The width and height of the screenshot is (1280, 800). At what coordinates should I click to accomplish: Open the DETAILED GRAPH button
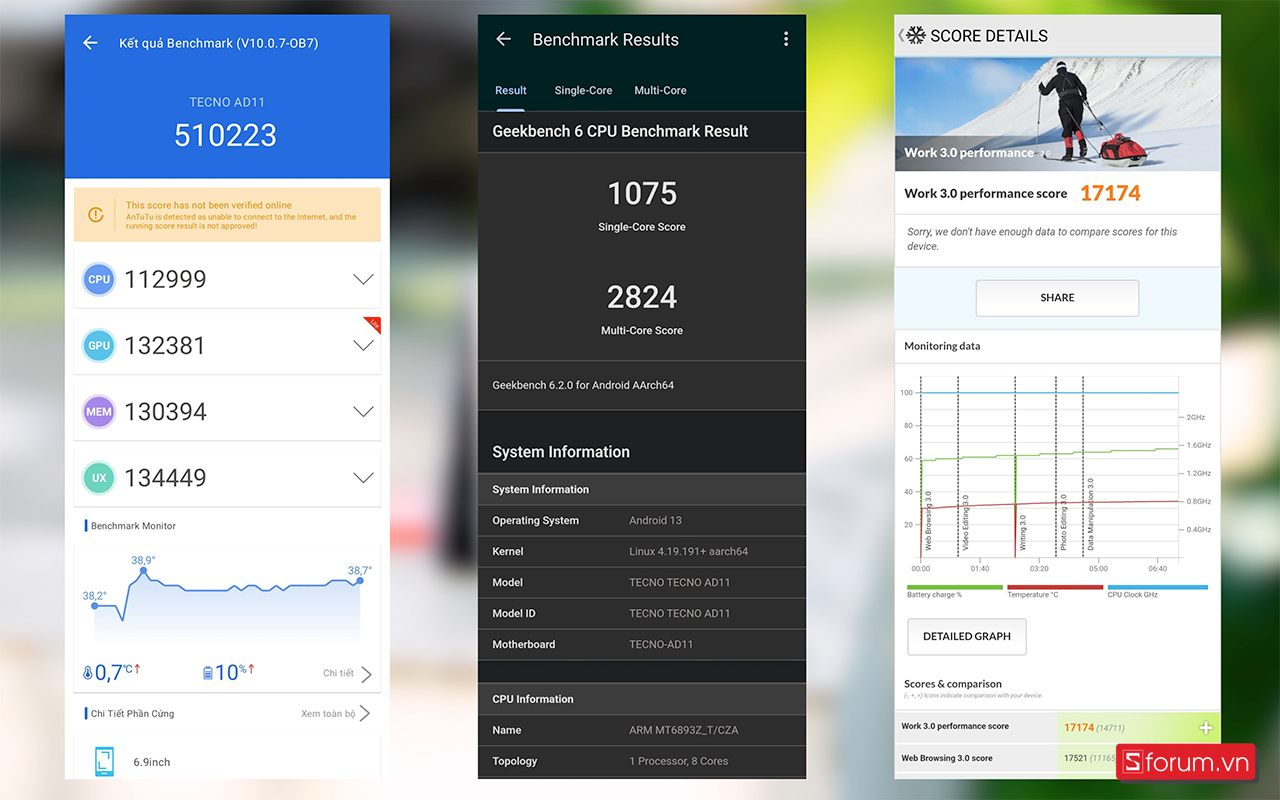[x=966, y=636]
